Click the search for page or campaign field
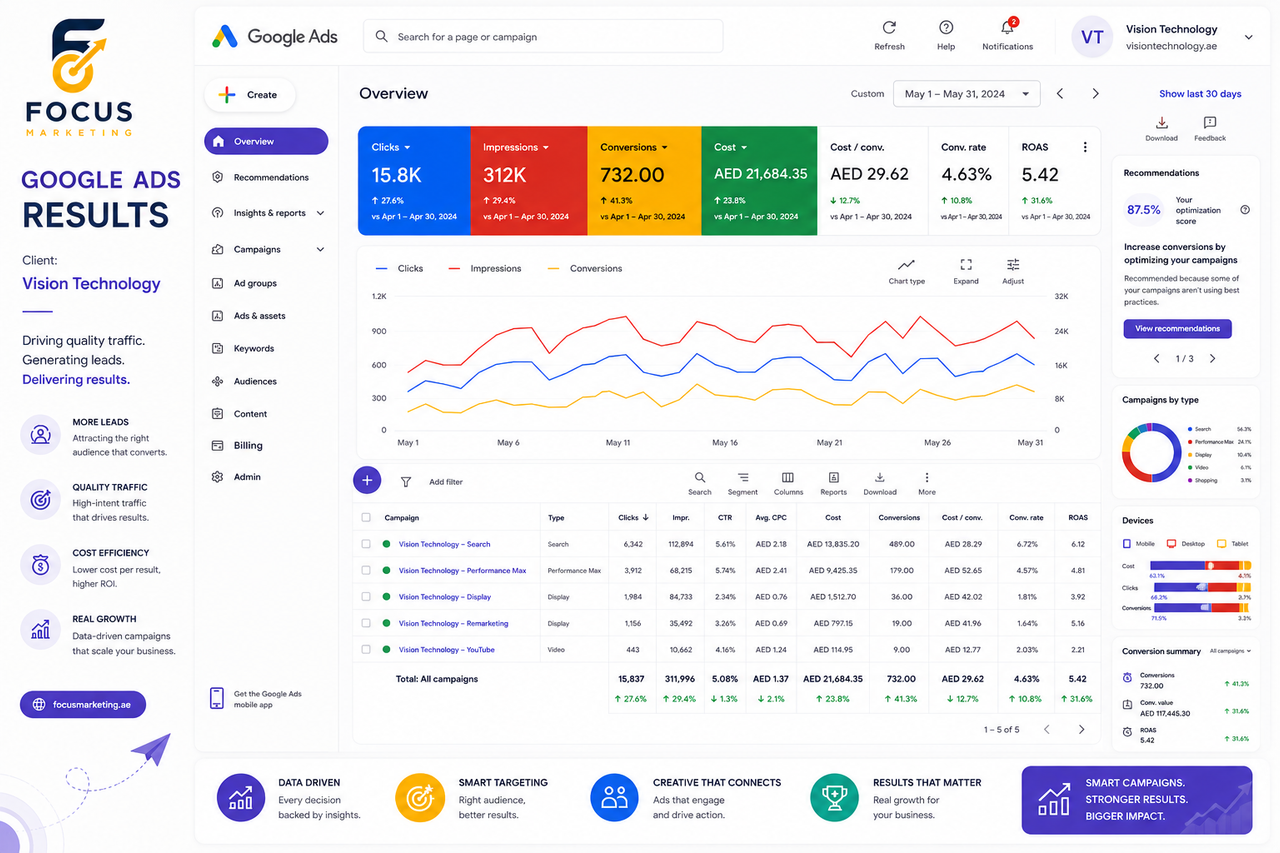The image size is (1280, 853). point(543,37)
